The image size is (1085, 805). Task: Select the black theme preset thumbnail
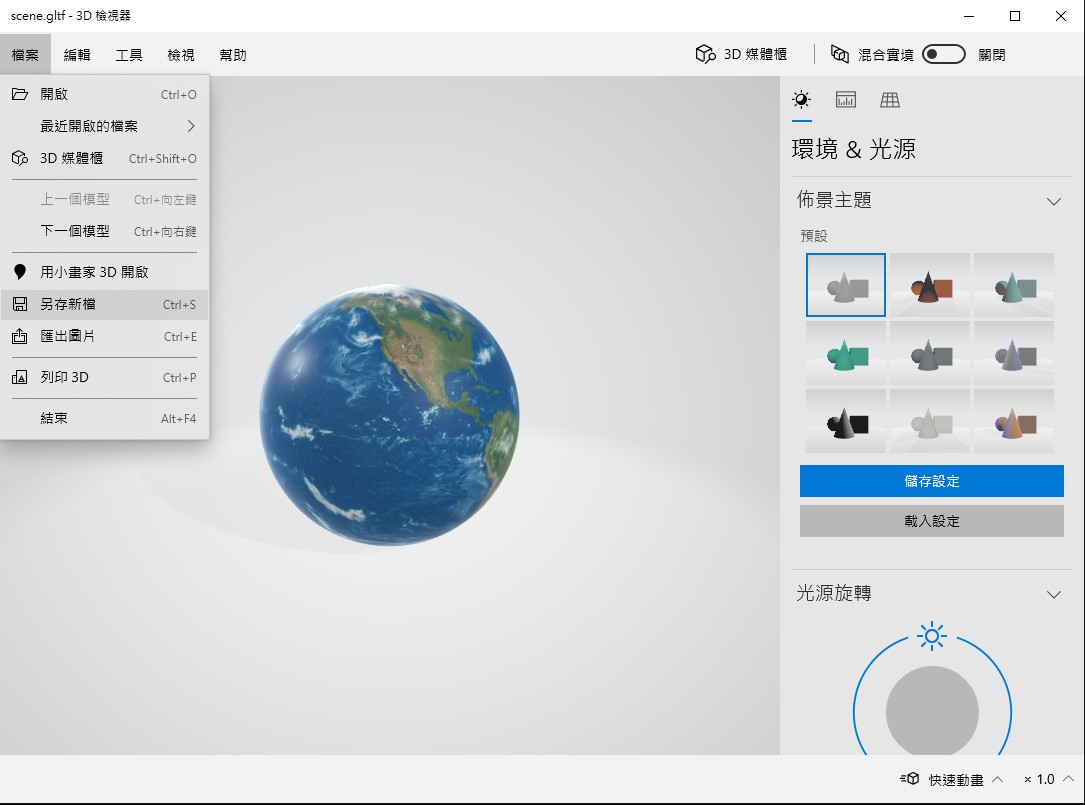click(x=846, y=421)
